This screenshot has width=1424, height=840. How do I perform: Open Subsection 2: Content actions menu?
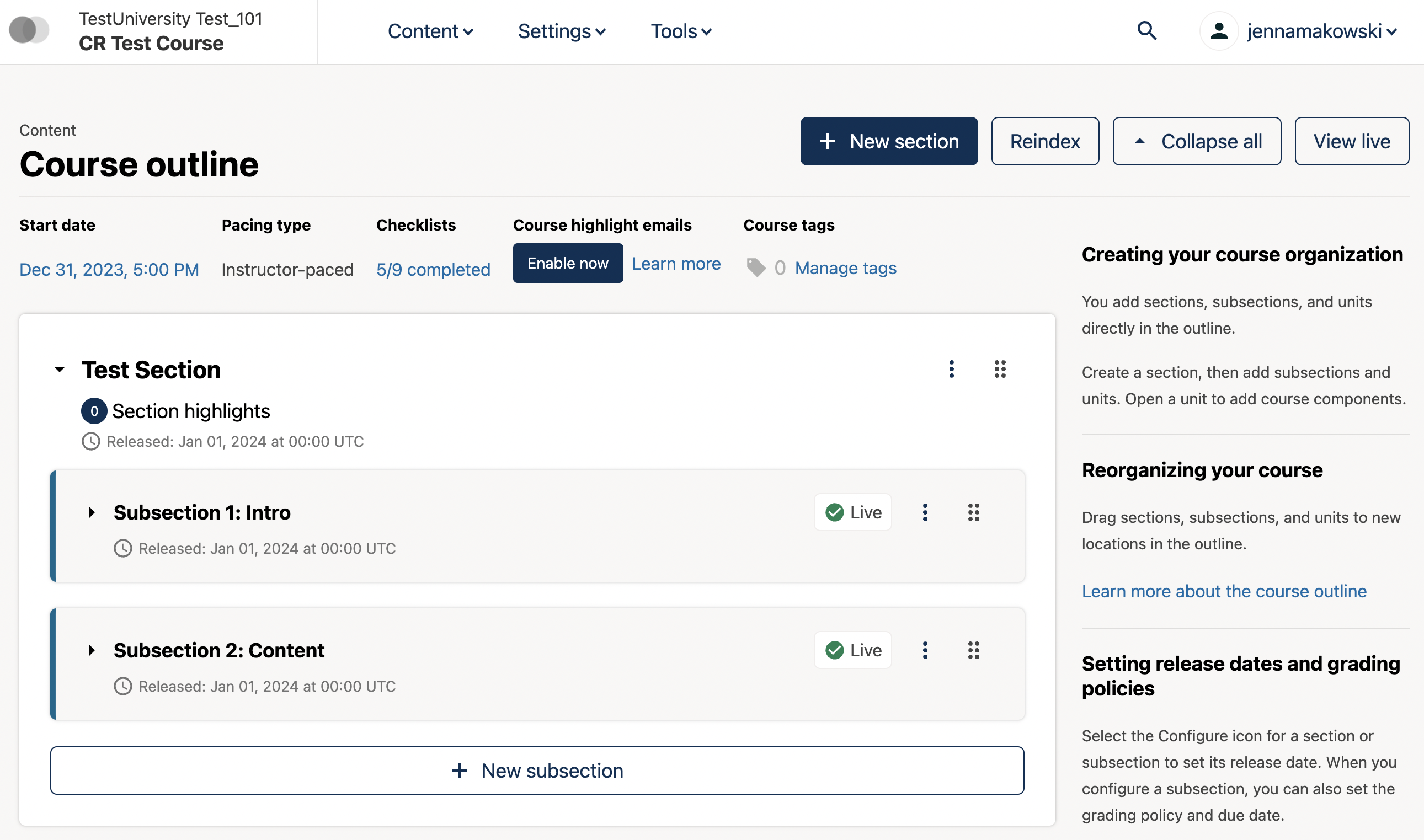pyautogui.click(x=925, y=650)
